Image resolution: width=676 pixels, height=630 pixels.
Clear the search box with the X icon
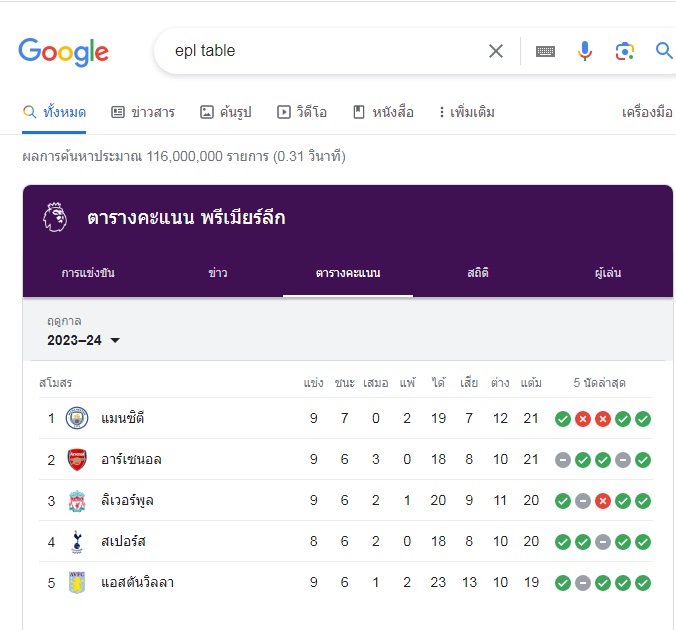[x=496, y=51]
